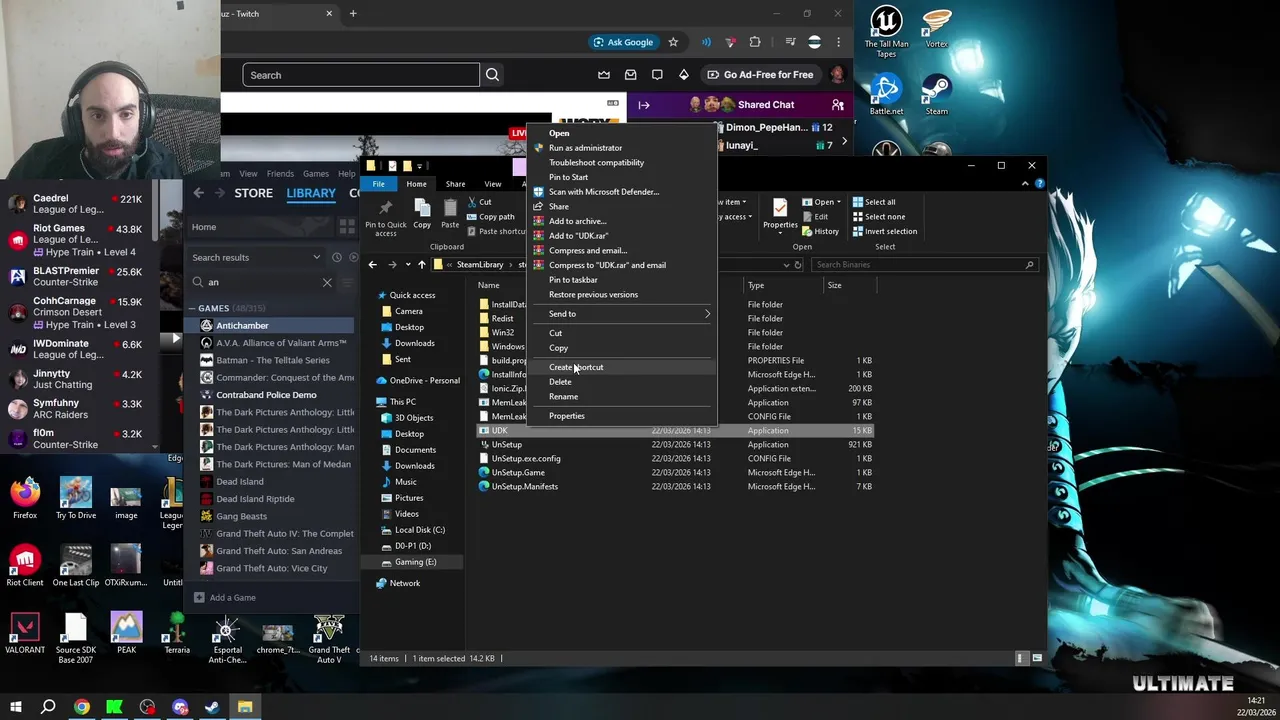Open Steam LIBRARY tab
This screenshot has height=720, width=1280.
click(311, 193)
